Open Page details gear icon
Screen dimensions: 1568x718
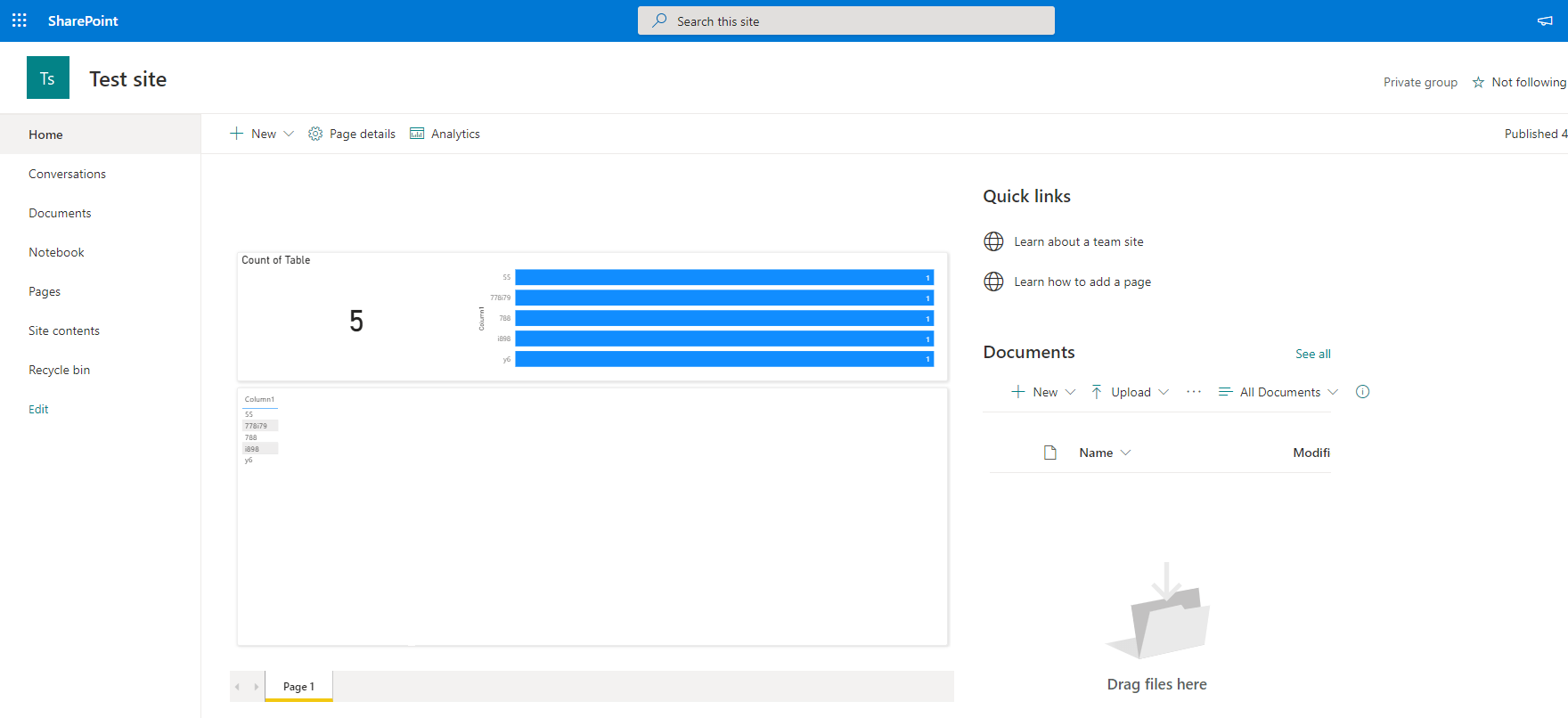(x=315, y=134)
